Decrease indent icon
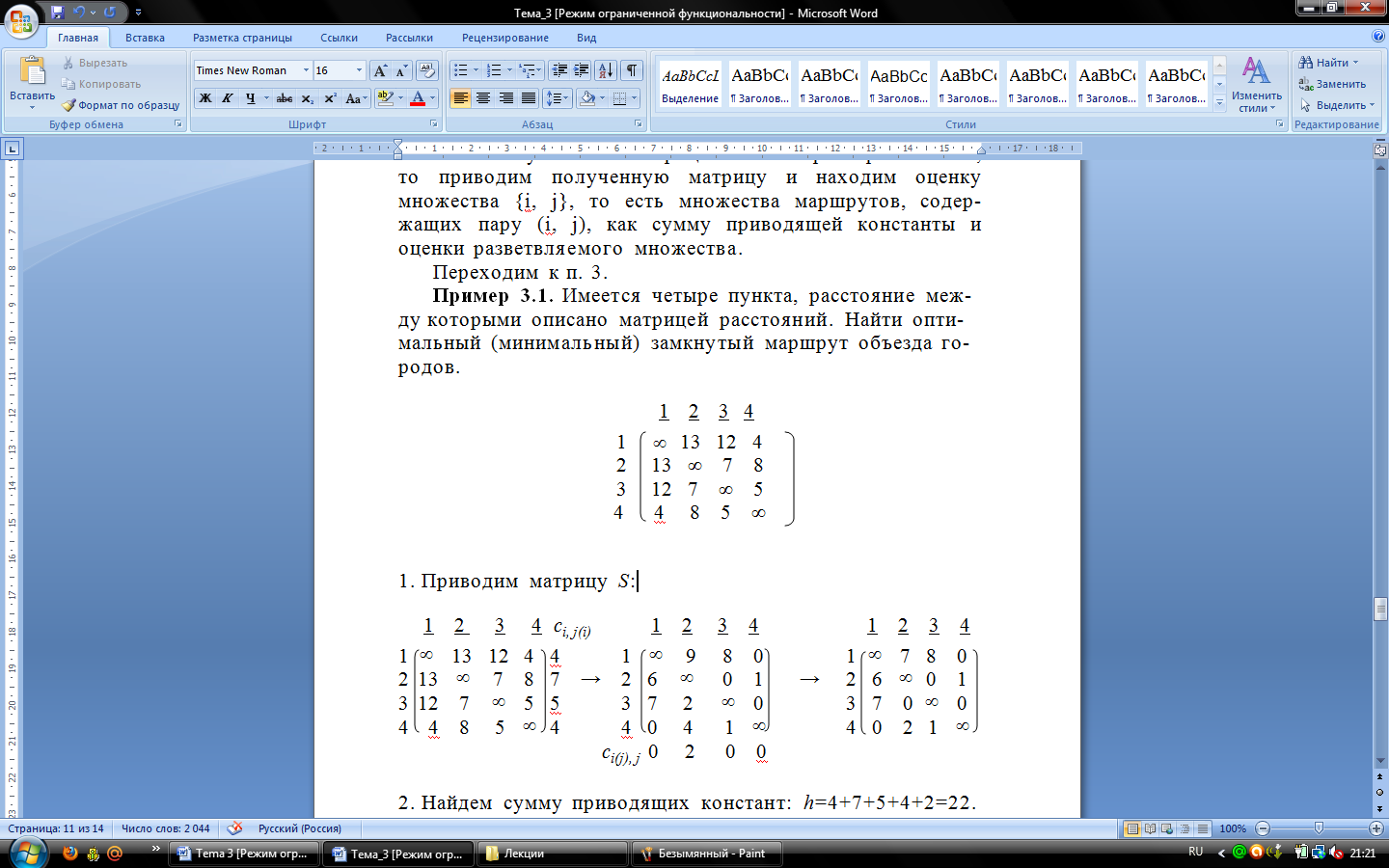 (559, 70)
